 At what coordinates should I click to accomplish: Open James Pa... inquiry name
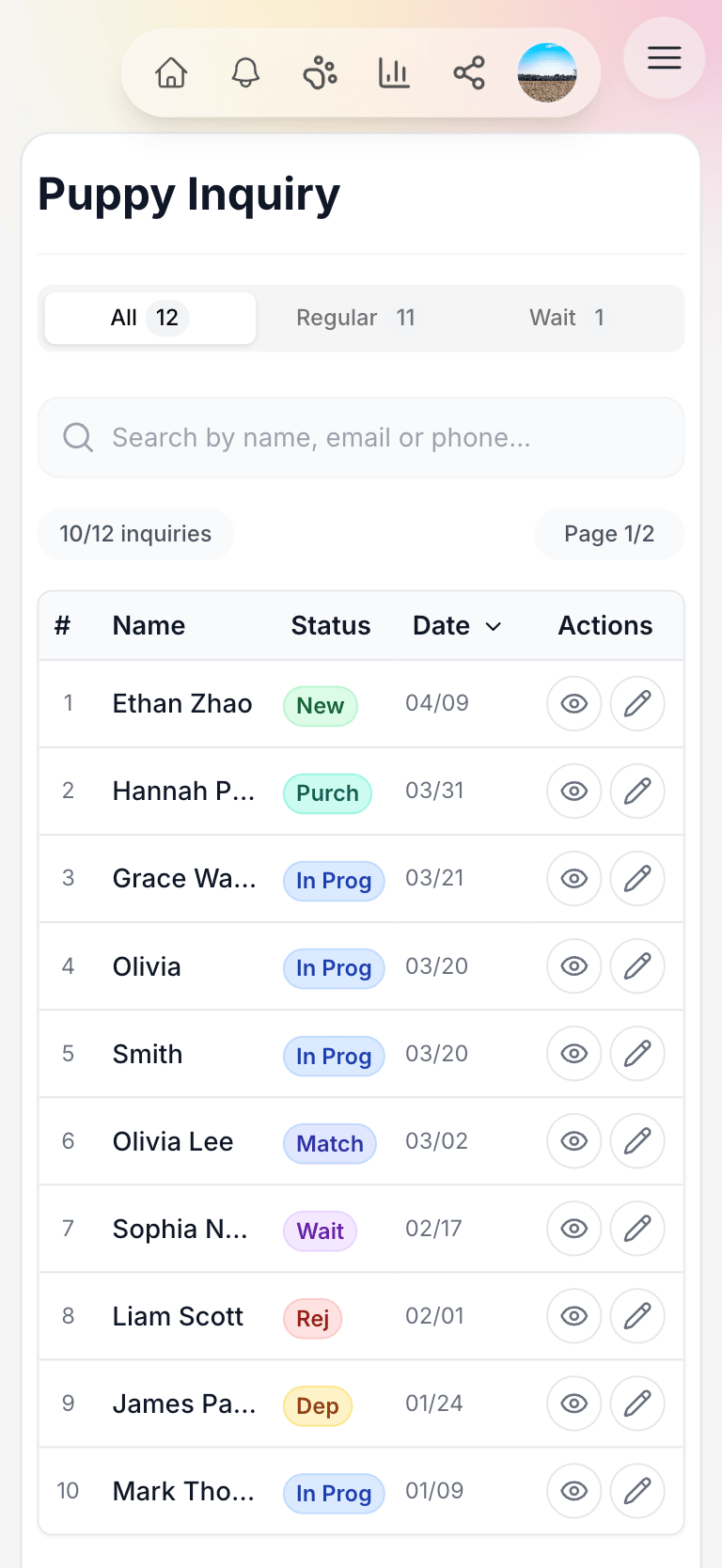coord(184,1403)
